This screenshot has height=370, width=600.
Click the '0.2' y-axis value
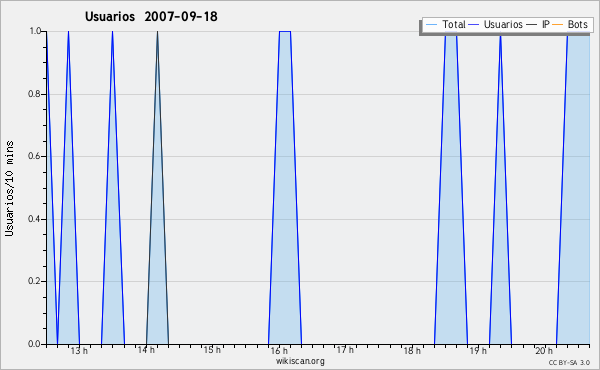[35, 281]
